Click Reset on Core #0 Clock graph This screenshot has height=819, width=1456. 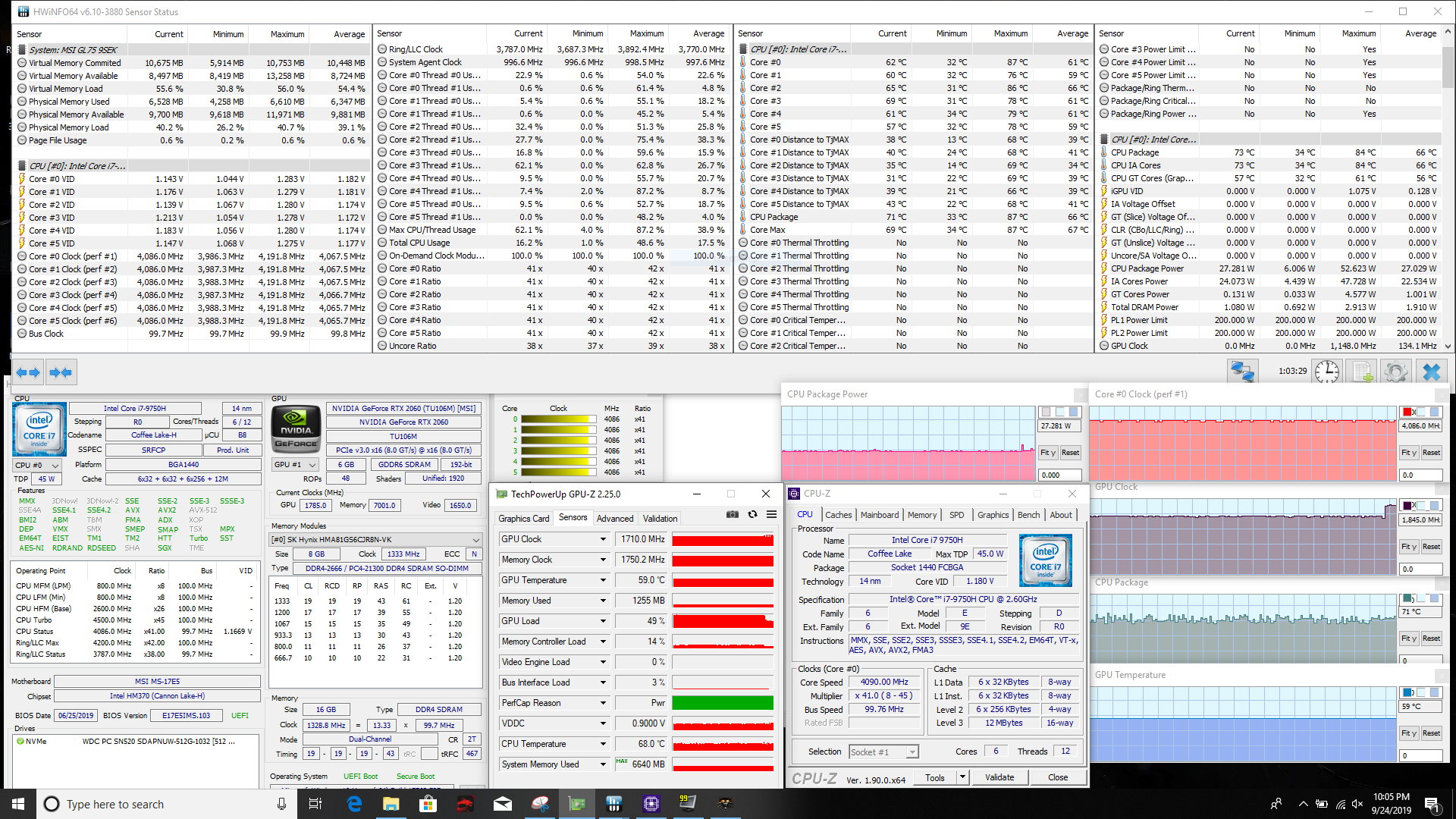1430,453
